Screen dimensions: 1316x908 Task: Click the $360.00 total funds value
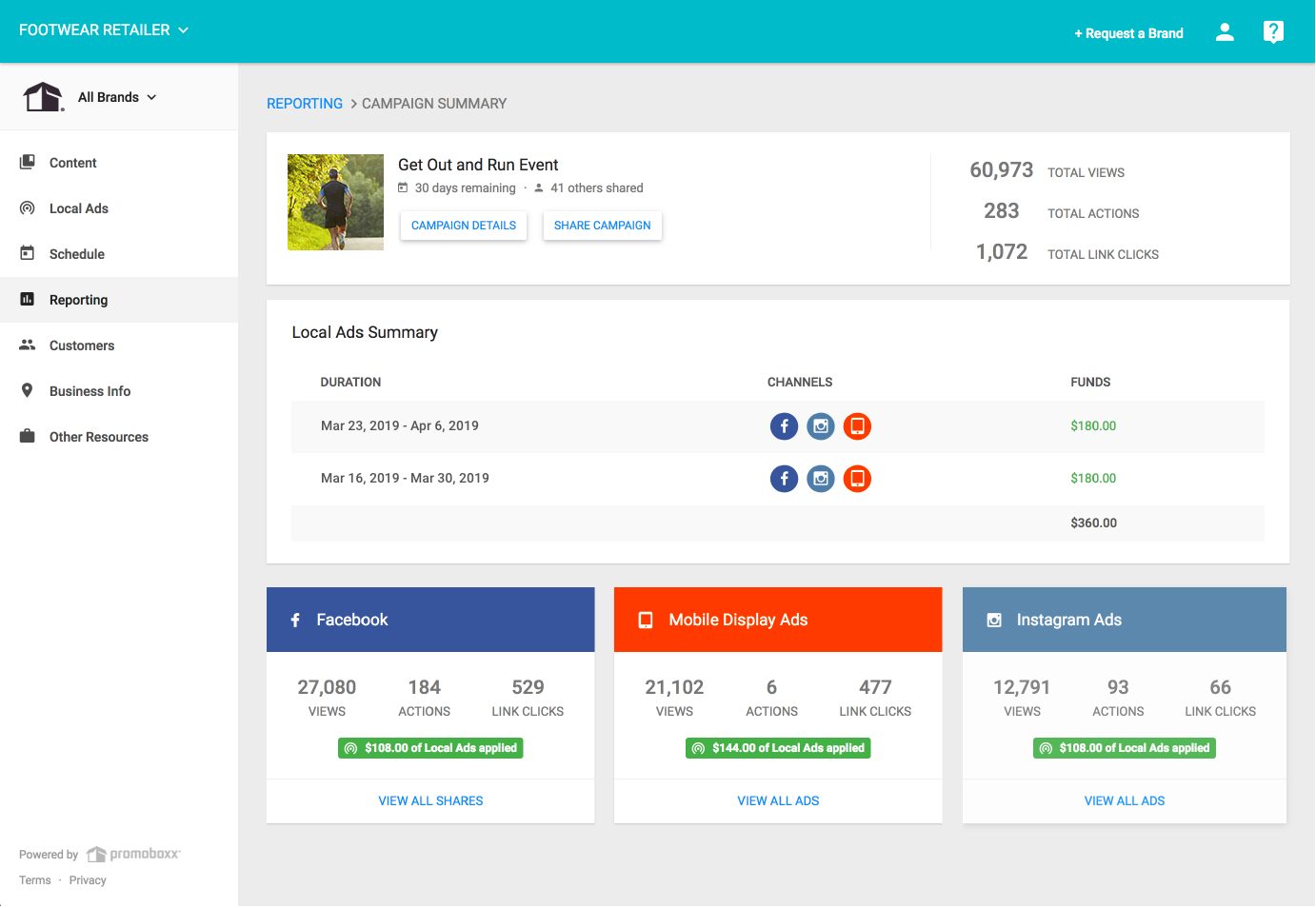[1094, 523]
